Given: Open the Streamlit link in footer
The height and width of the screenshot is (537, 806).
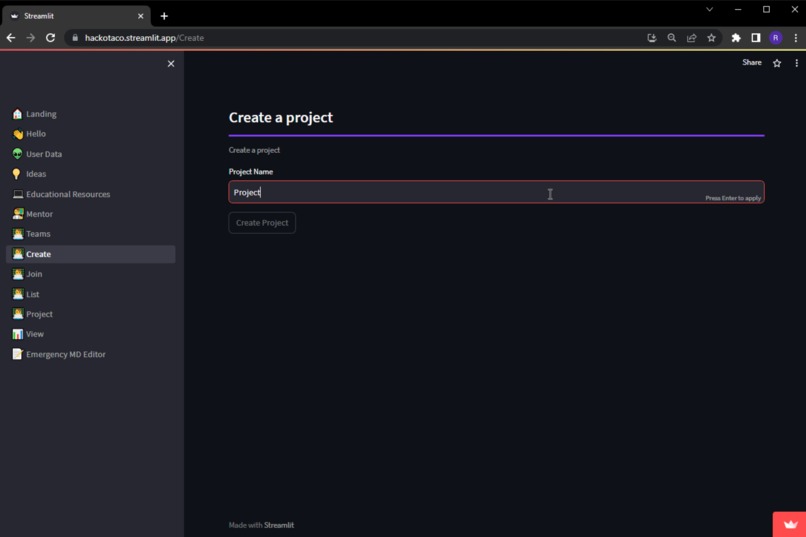Looking at the screenshot, I should coord(279,525).
